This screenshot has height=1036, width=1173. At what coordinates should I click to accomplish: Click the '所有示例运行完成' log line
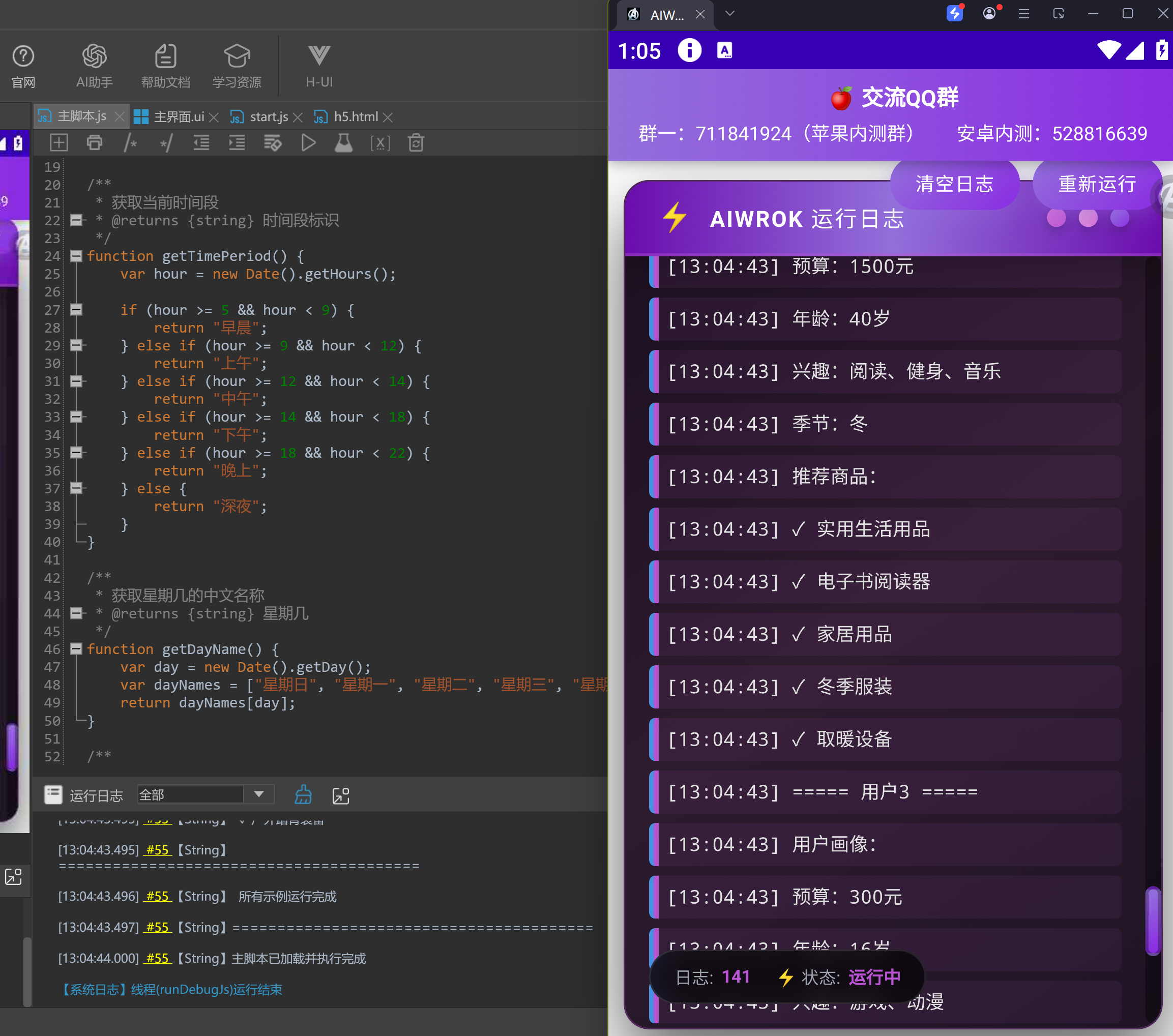pos(287,897)
